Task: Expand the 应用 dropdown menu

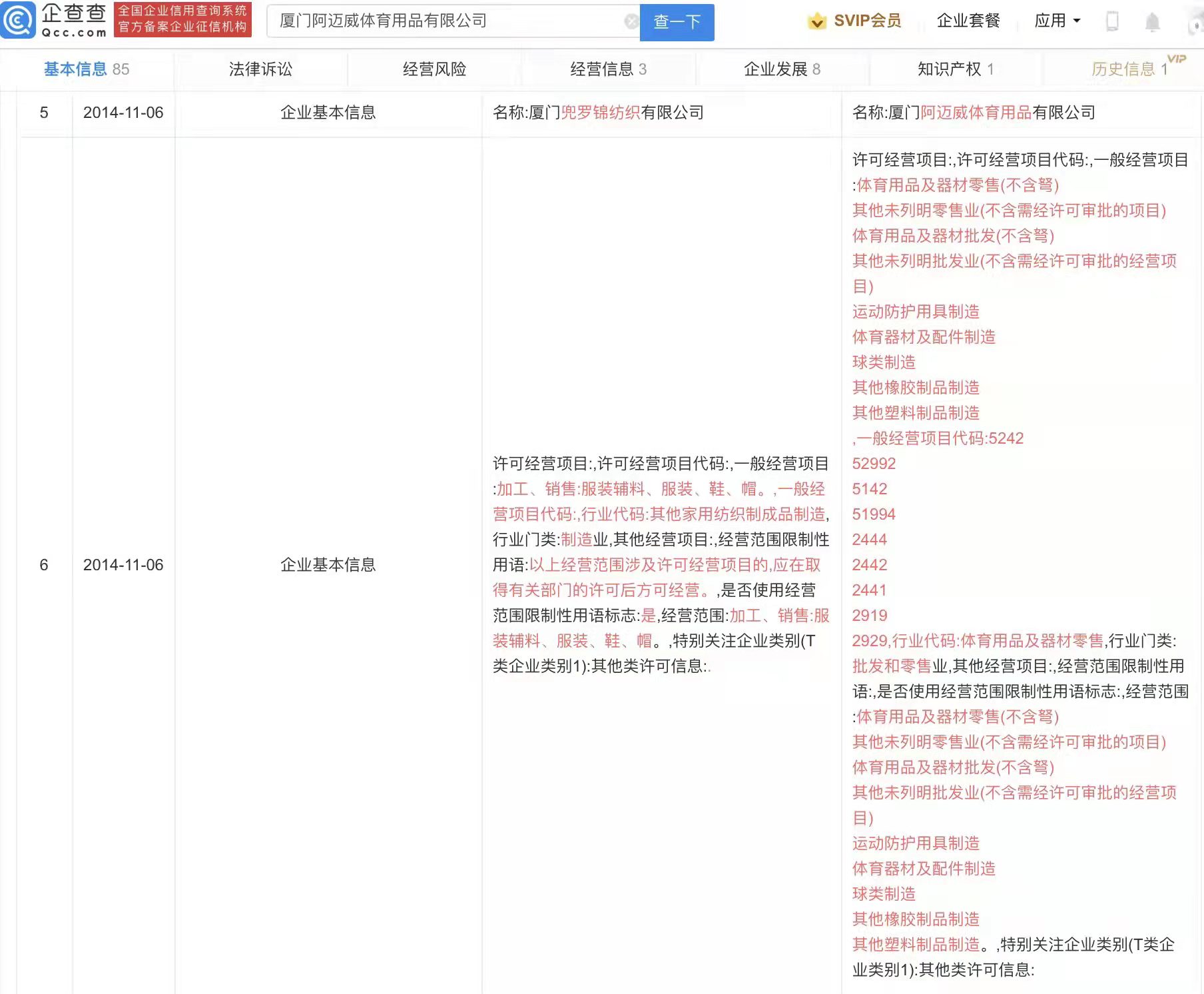Action: pos(1057,21)
